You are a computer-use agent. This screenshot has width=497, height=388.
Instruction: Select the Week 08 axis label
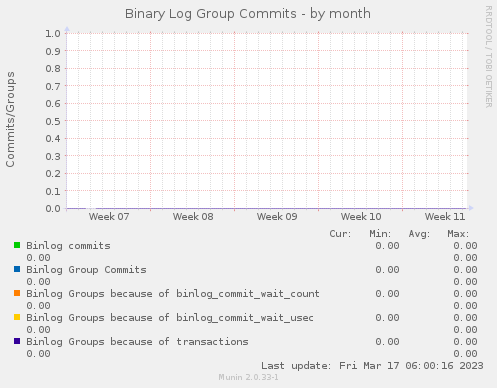[193, 217]
